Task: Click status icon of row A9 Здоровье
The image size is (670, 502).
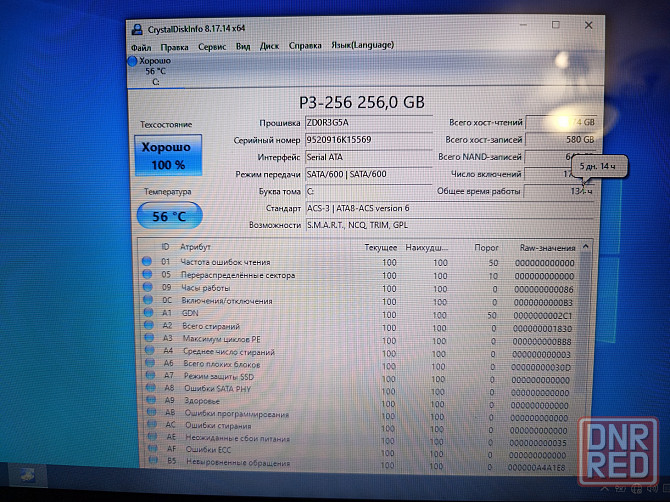Action: point(151,400)
